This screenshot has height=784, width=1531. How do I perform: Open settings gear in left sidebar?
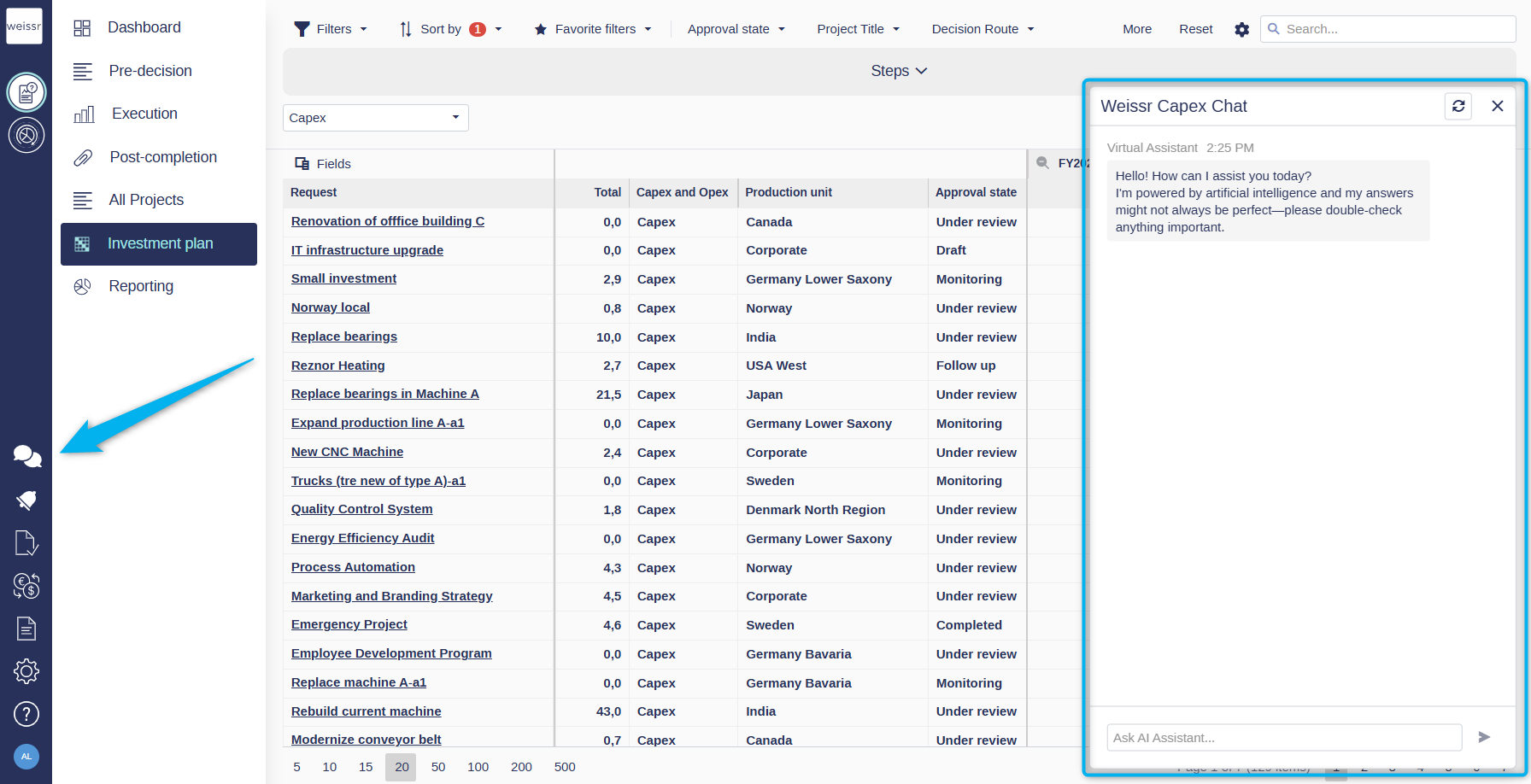26,671
